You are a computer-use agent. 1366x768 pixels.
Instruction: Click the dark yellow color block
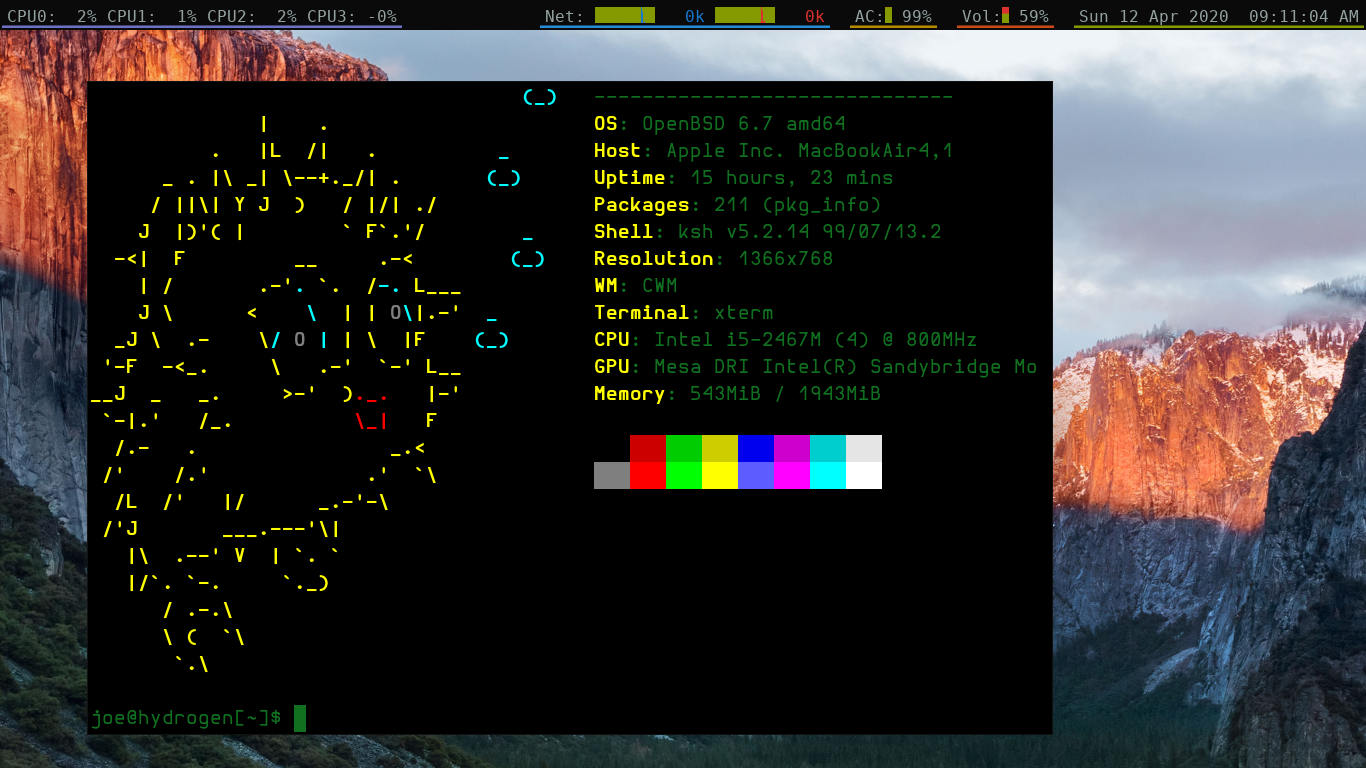pos(720,448)
